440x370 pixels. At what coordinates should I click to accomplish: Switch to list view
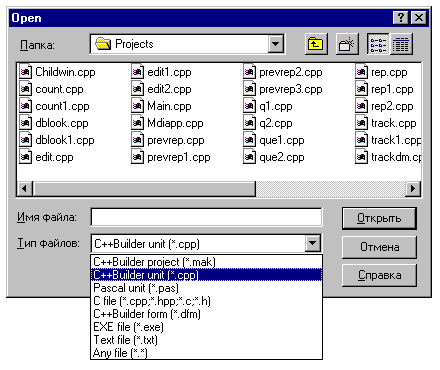[378, 44]
